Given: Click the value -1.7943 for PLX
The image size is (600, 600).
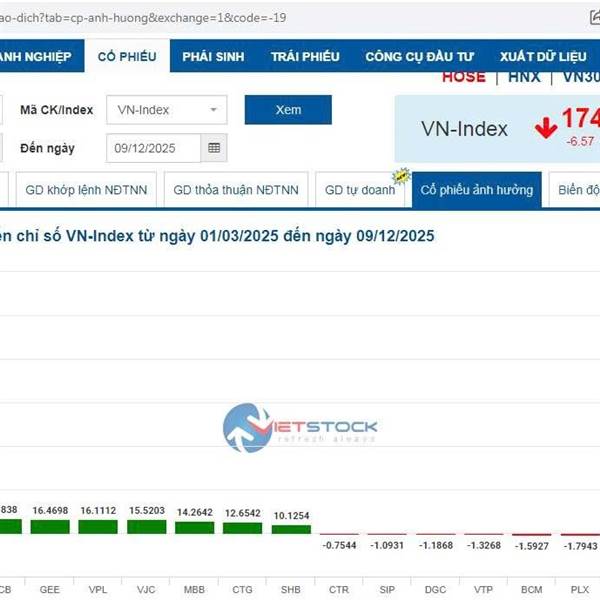Looking at the screenshot, I should point(580,546).
